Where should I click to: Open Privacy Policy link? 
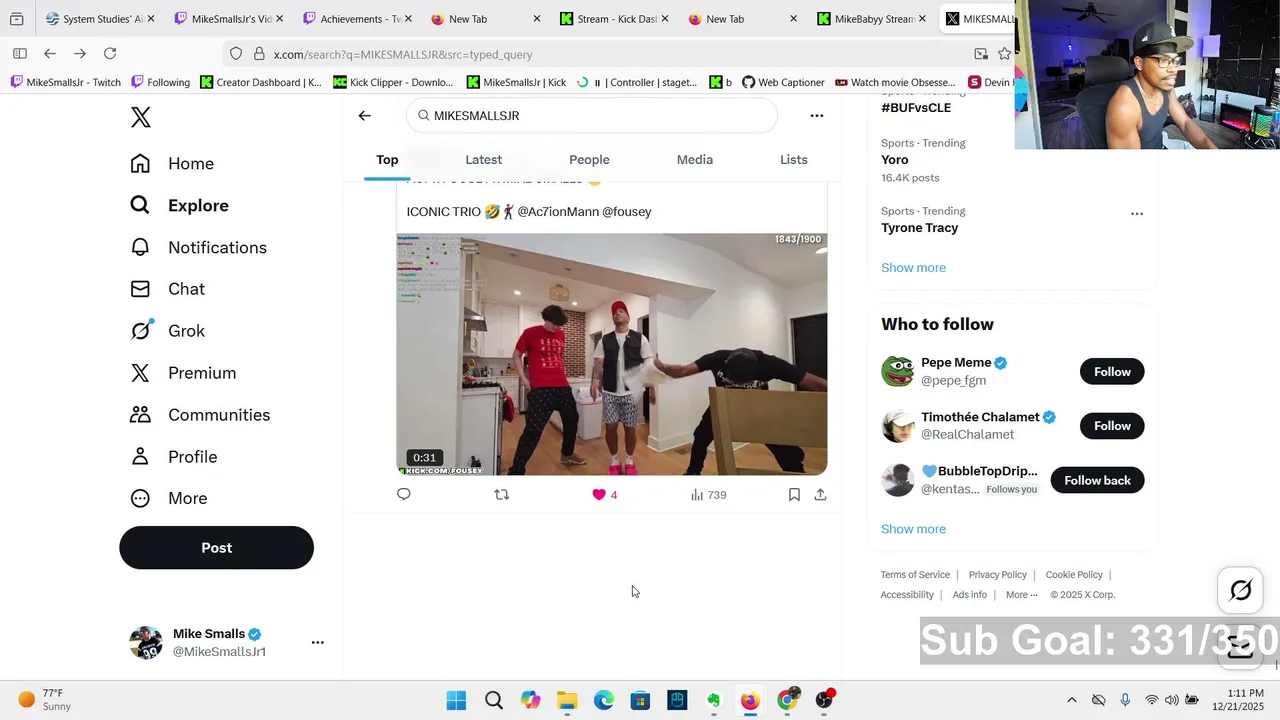[x=998, y=575]
